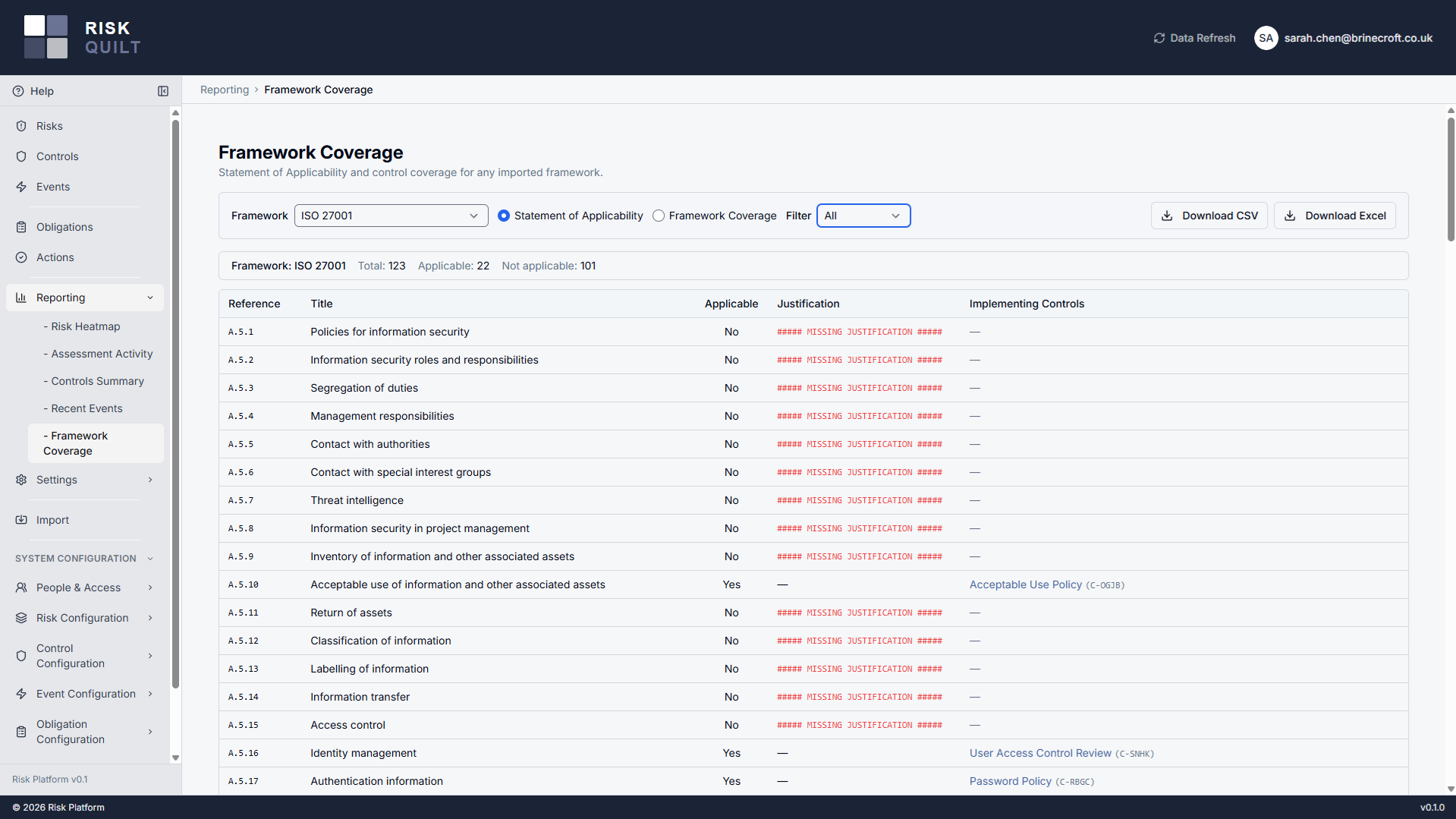This screenshot has height=819, width=1456.
Task: Click the Obligations clipboard icon
Action: tap(21, 227)
